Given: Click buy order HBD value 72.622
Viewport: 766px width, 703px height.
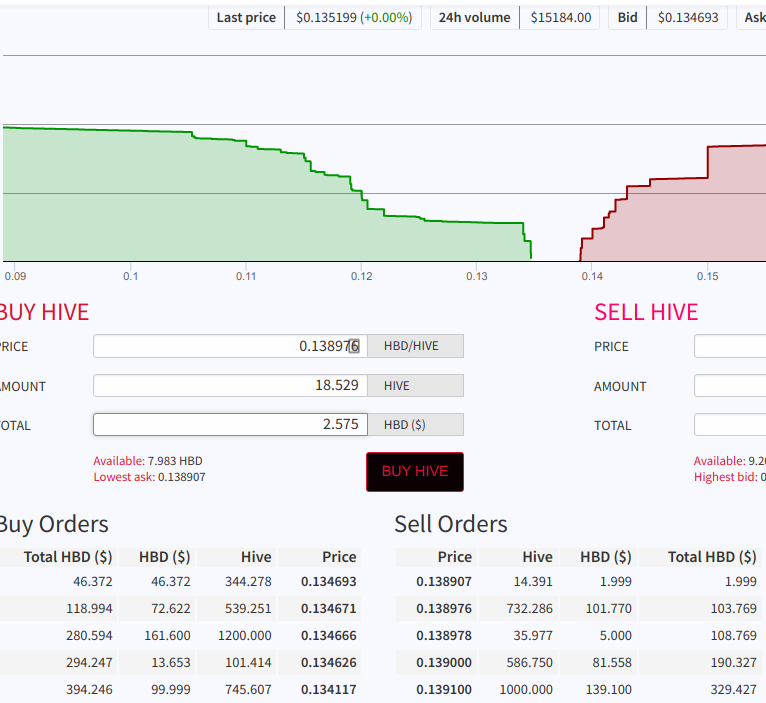Looking at the screenshot, I should [170, 608].
